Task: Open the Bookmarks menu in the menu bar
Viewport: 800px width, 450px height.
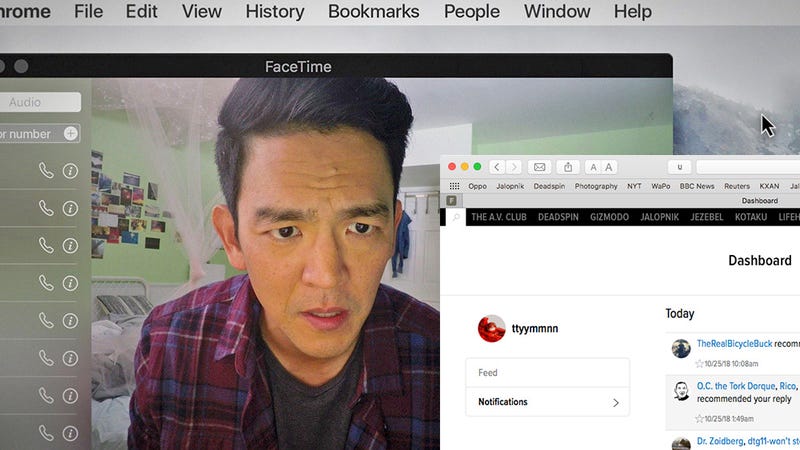Action: click(373, 11)
